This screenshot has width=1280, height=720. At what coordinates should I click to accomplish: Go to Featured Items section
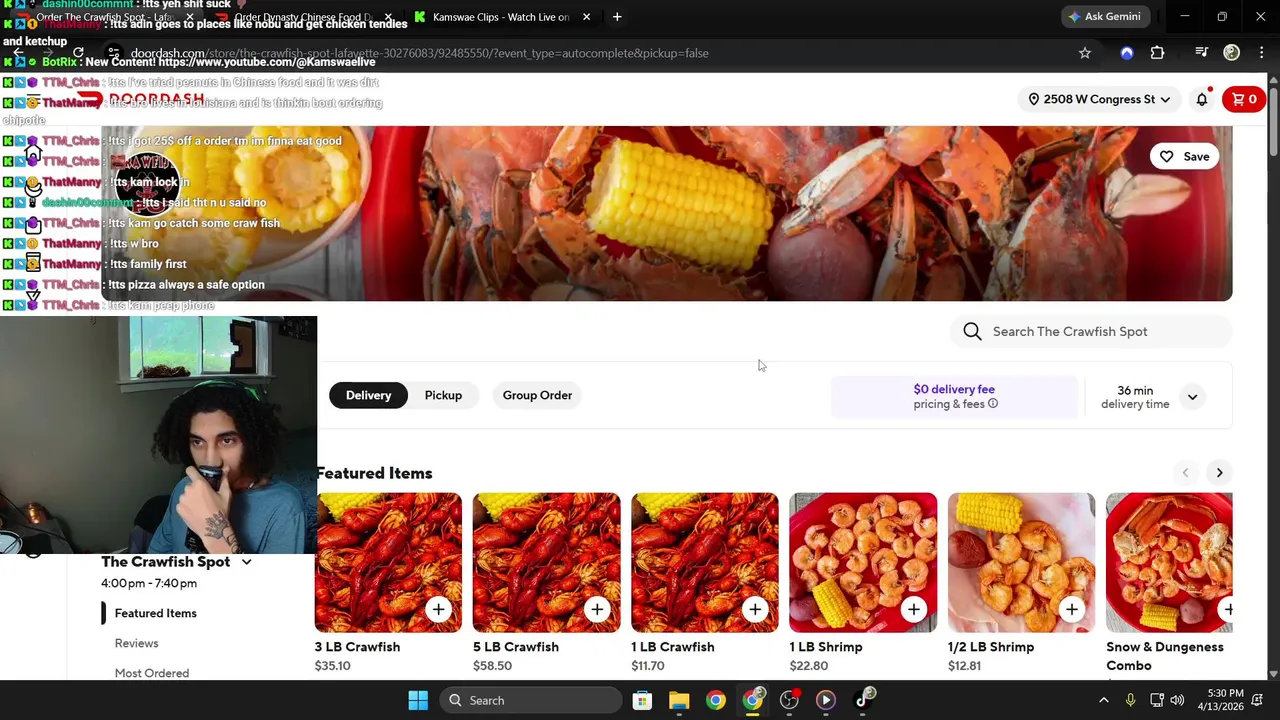(155, 613)
